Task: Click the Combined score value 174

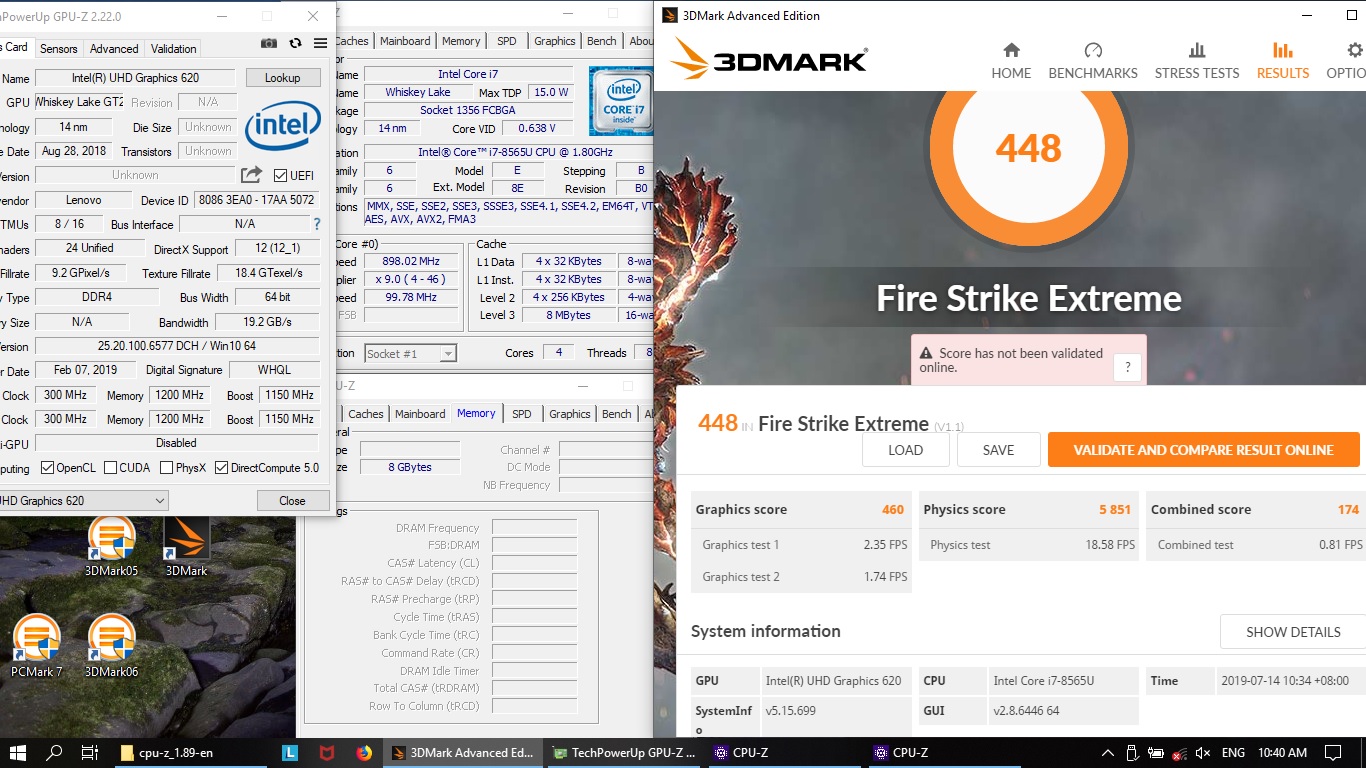Action: pos(1348,509)
